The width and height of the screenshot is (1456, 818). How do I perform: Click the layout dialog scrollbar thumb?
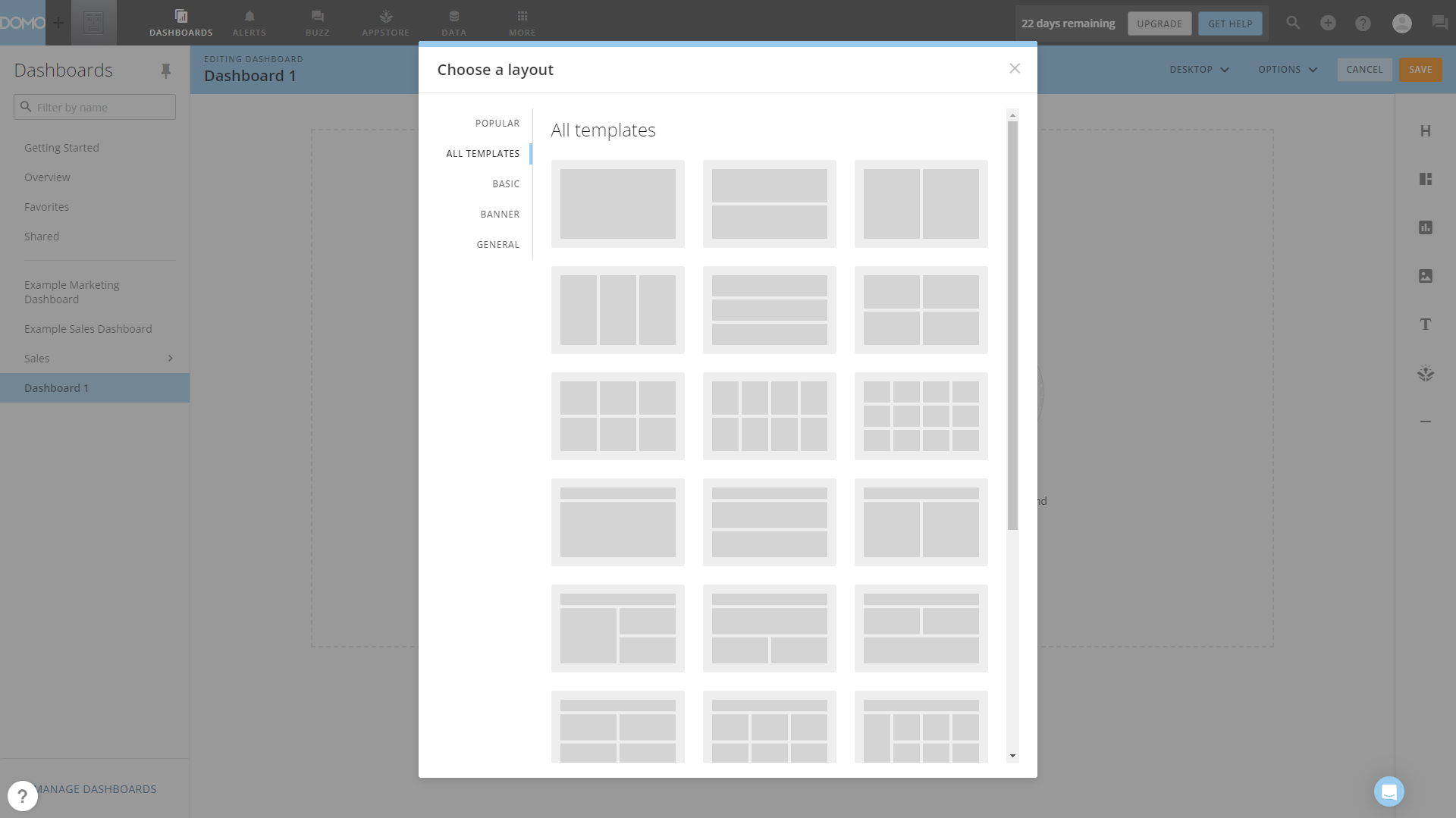(1012, 326)
